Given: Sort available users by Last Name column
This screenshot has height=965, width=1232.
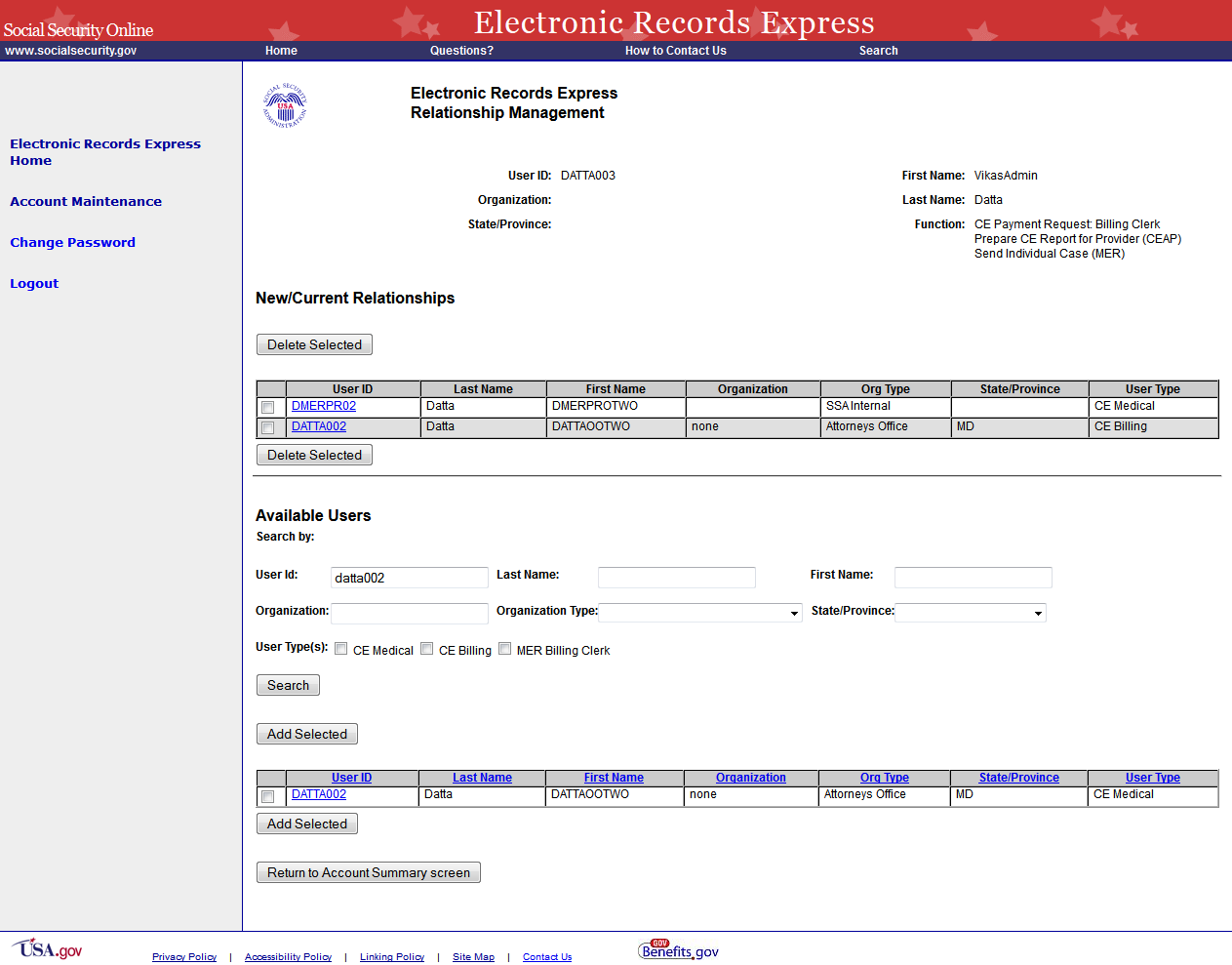Looking at the screenshot, I should [x=482, y=778].
